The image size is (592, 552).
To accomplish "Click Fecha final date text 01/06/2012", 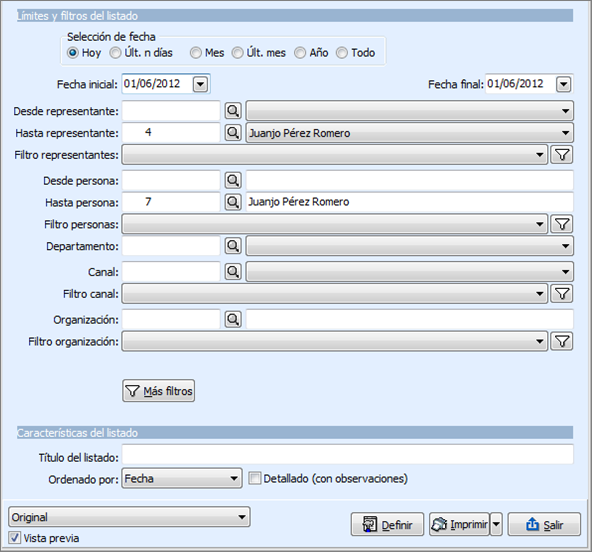I will [x=515, y=83].
